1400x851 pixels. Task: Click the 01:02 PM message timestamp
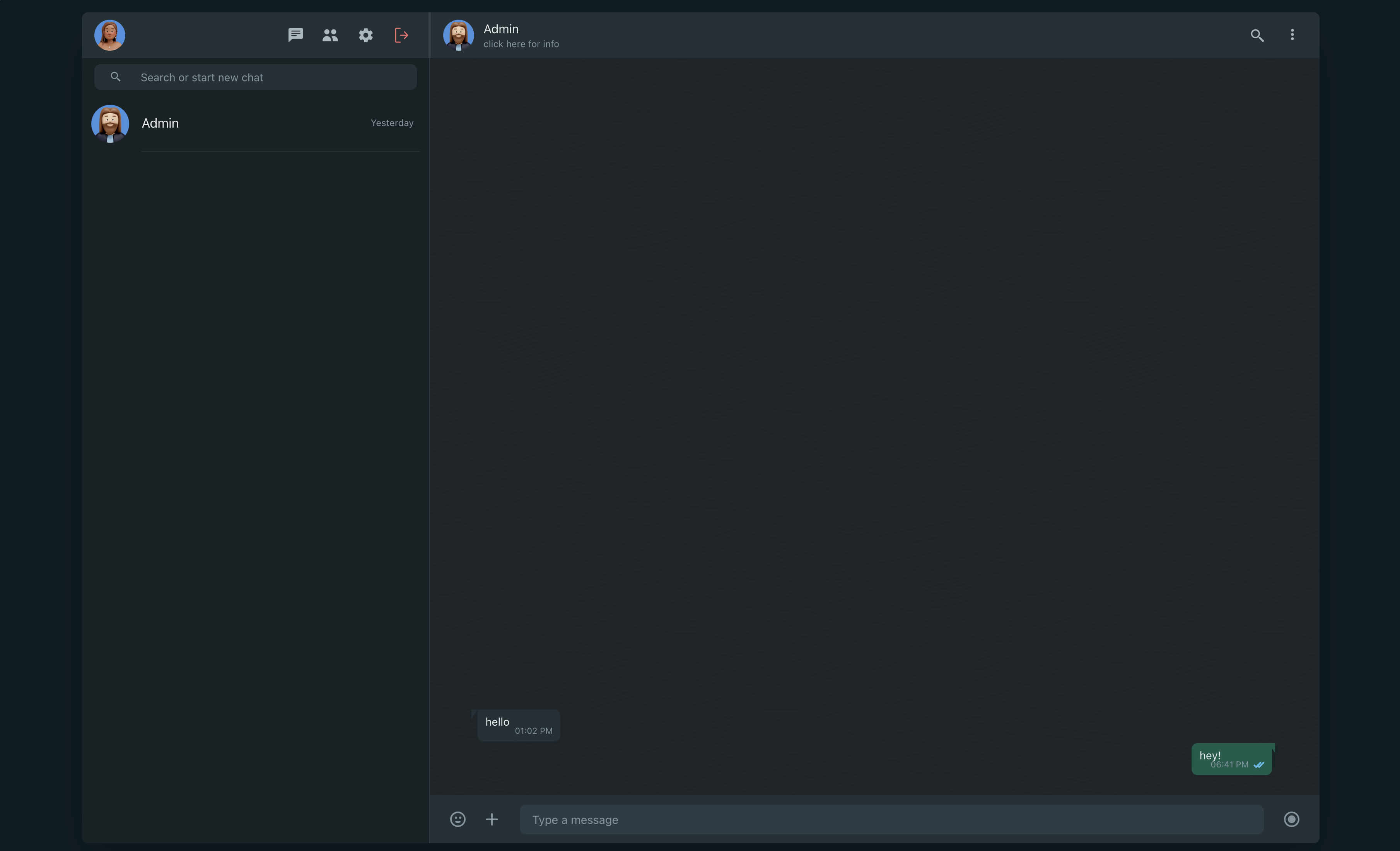pos(534,731)
